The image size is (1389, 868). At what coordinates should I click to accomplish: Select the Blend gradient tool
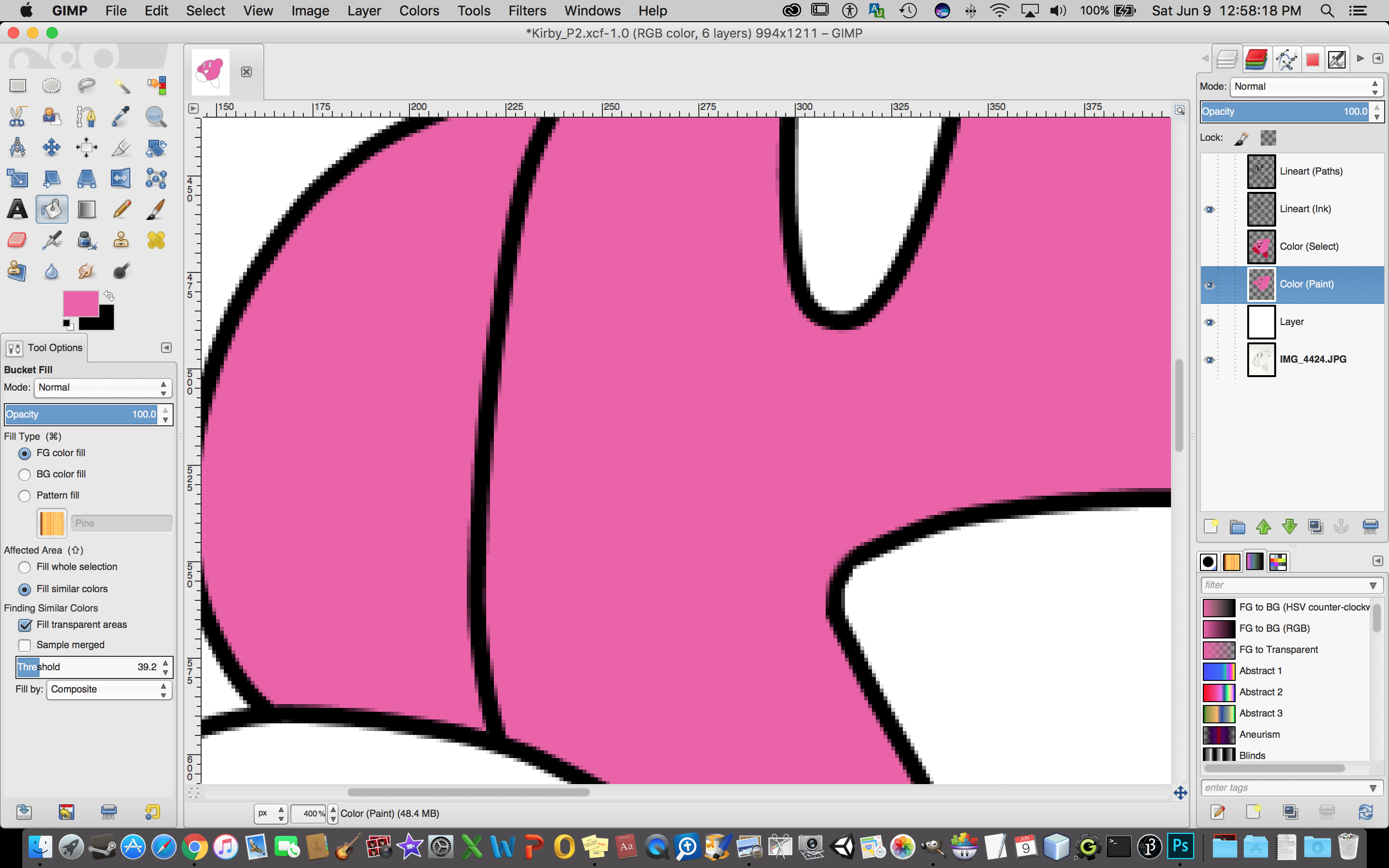[86, 210]
